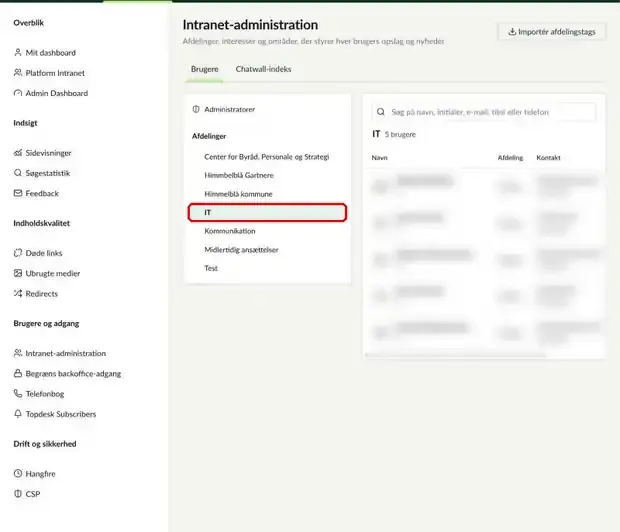
Task: Click the Administratorer shield icon
Action: [196, 109]
